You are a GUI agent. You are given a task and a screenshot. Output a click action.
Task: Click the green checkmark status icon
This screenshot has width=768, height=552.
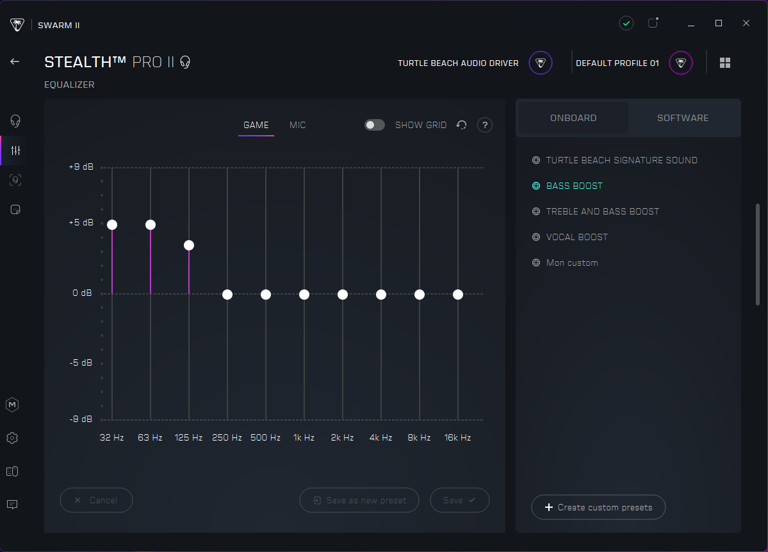click(x=626, y=23)
